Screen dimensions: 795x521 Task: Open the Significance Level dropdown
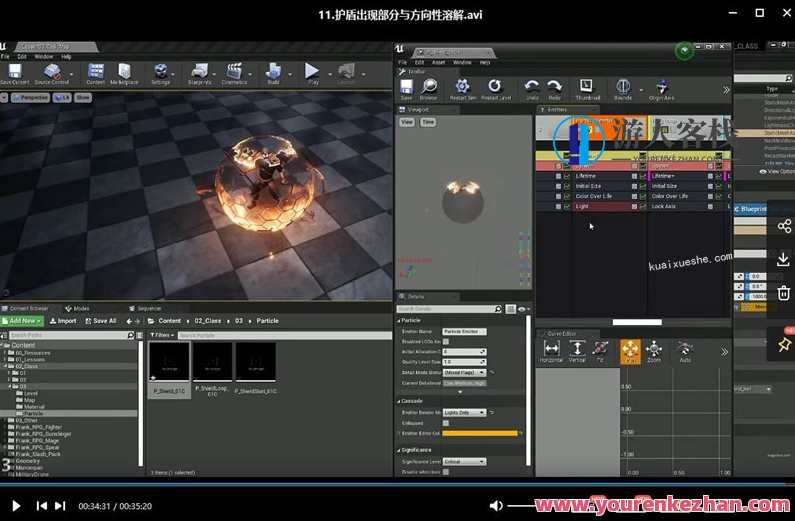(x=464, y=462)
